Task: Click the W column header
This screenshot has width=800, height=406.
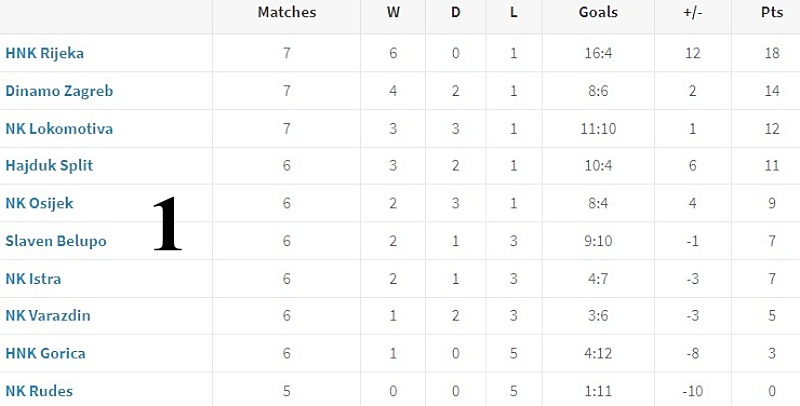Action: click(393, 12)
